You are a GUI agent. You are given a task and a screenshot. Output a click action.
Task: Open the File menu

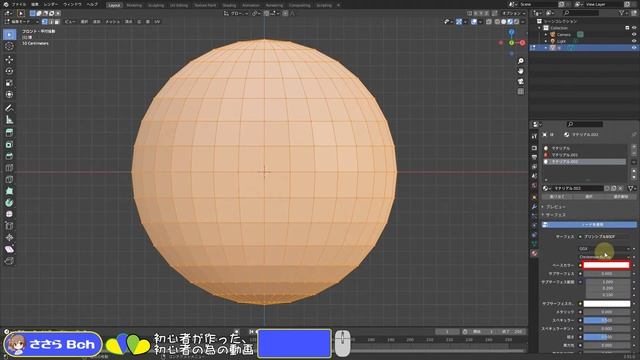coord(19,4)
